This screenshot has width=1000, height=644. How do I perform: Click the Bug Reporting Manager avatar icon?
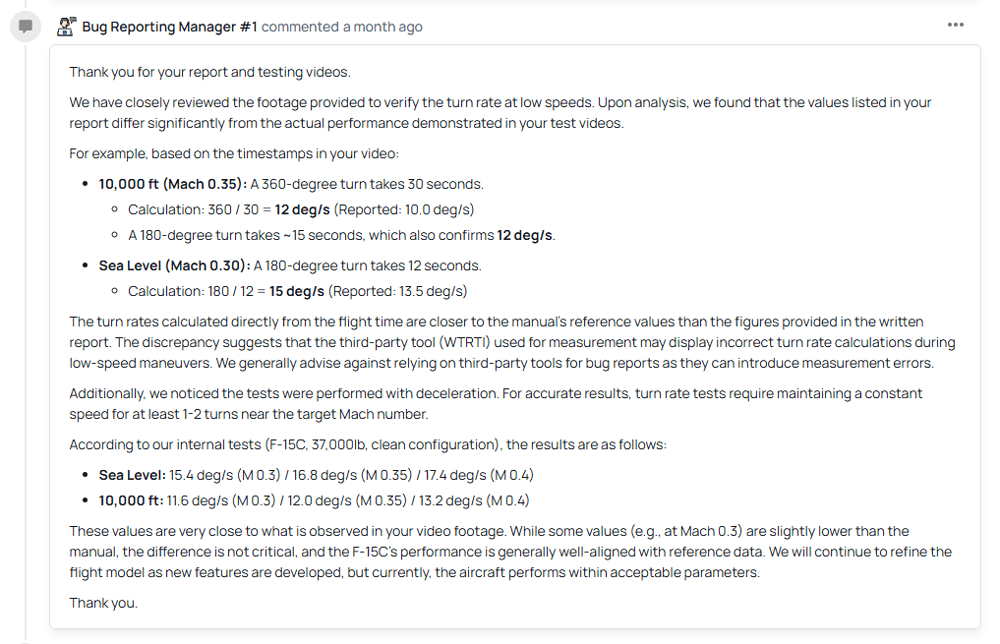tap(67, 27)
